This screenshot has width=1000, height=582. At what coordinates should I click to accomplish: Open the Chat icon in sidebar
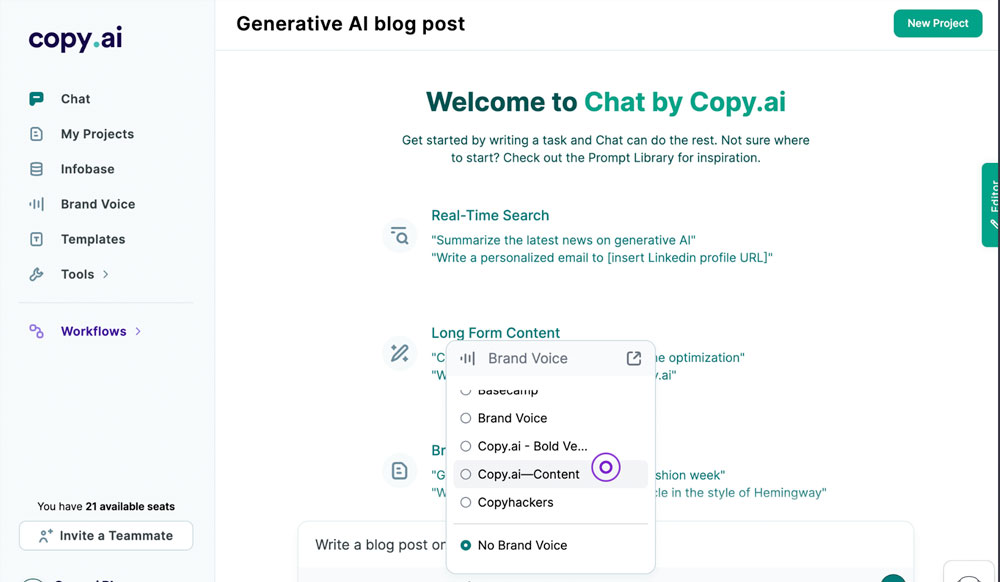coord(36,99)
